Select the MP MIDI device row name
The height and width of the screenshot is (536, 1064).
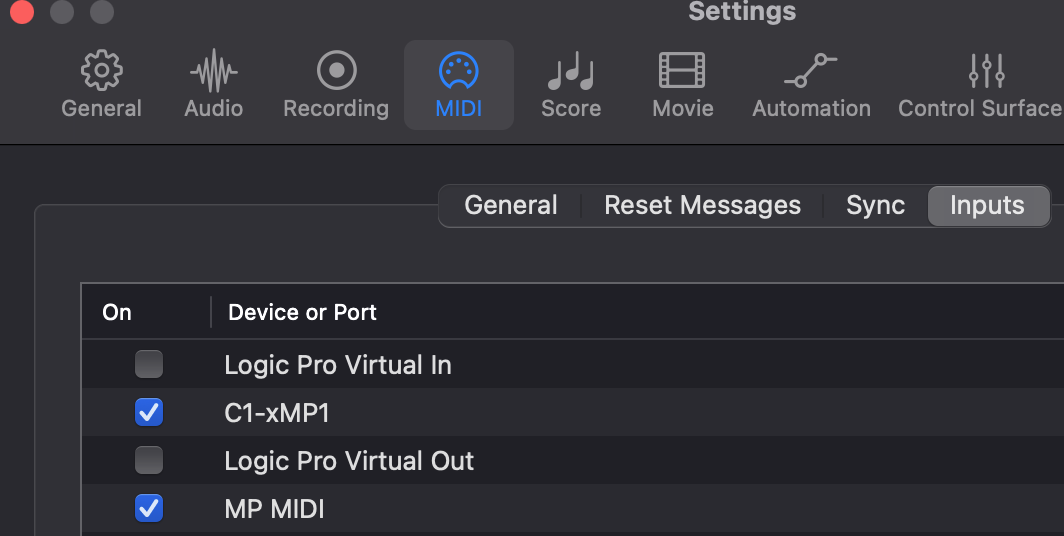[x=274, y=509]
